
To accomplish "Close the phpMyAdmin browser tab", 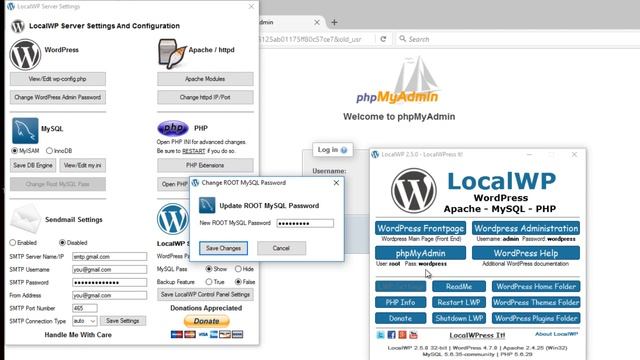I will [x=317, y=22].
